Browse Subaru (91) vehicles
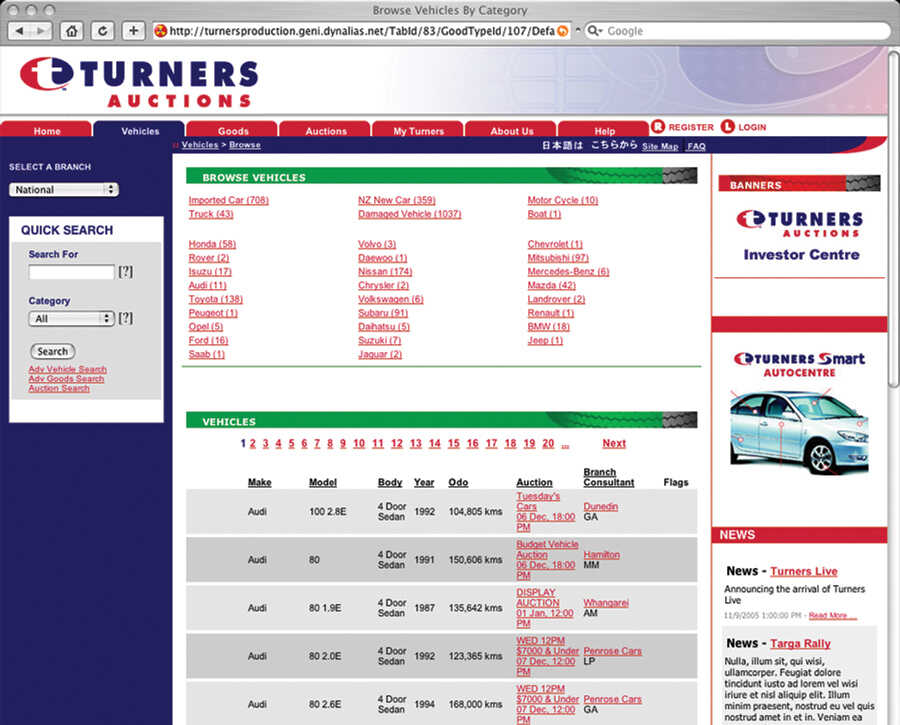The width and height of the screenshot is (900, 725). click(x=383, y=313)
